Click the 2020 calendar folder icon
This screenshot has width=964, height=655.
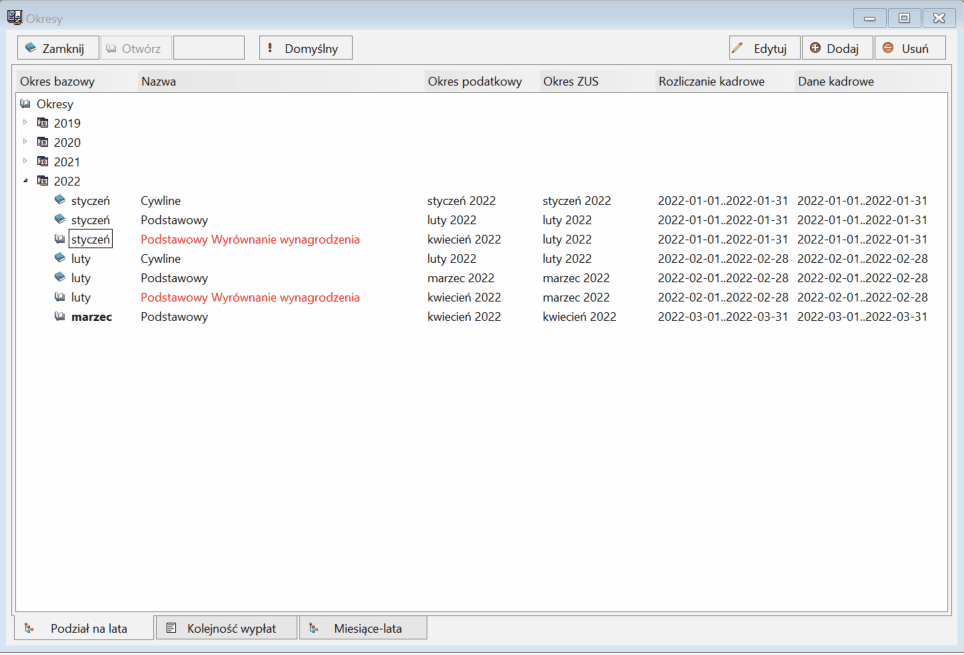click(x=42, y=142)
